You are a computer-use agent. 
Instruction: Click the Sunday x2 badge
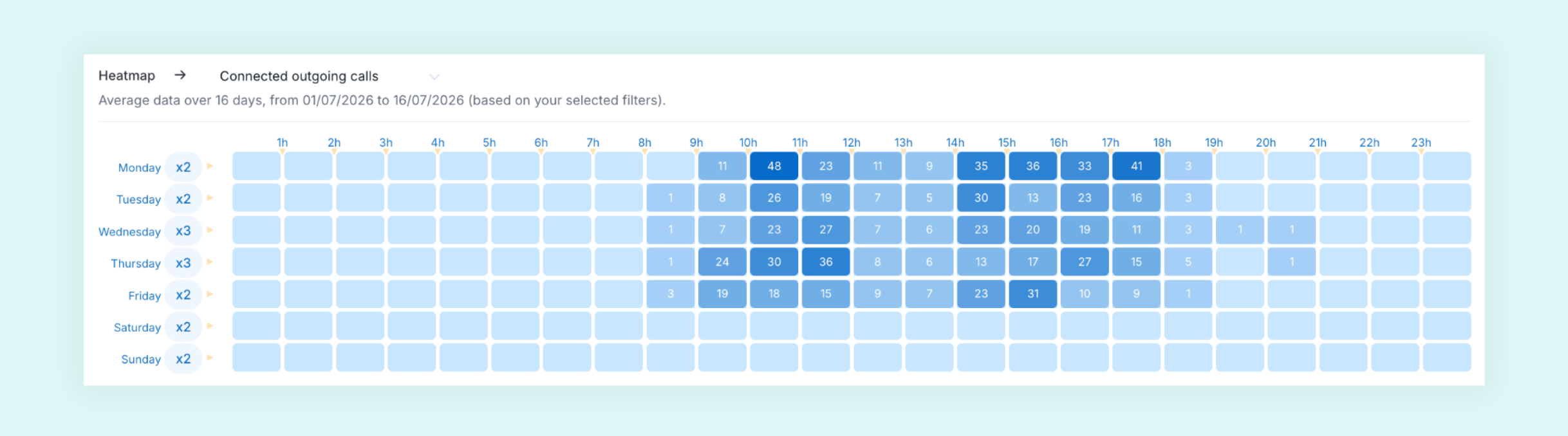pyautogui.click(x=183, y=359)
